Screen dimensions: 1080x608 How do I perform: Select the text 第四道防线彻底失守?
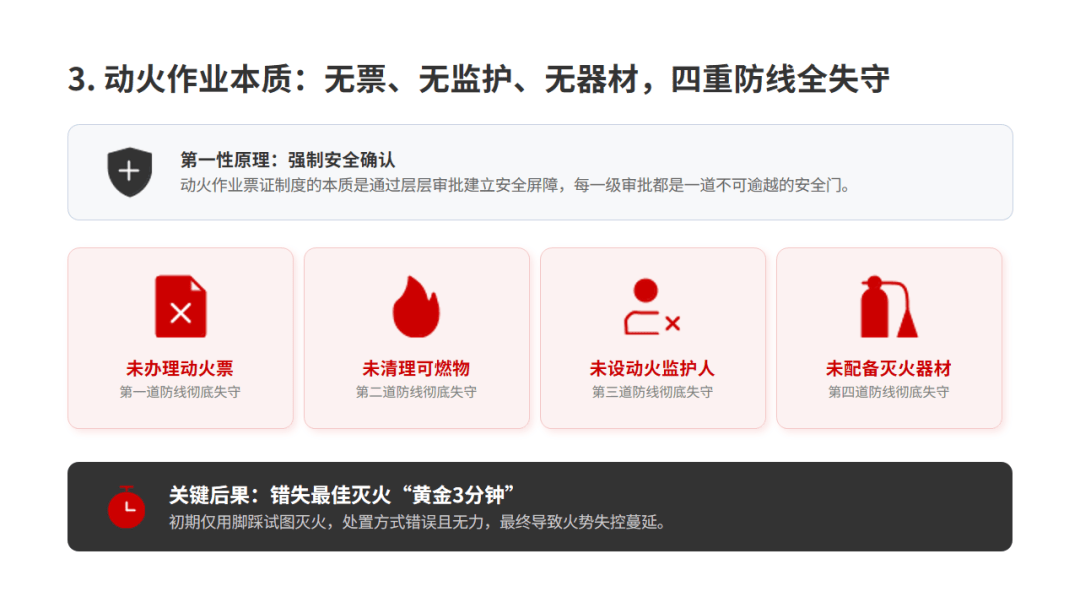click(x=889, y=392)
